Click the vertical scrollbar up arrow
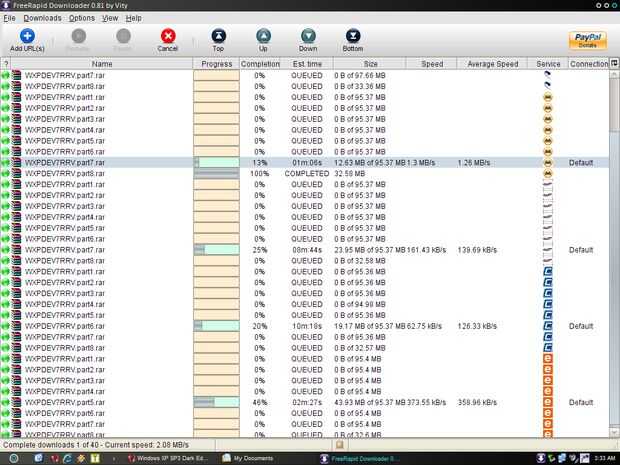 [614, 74]
